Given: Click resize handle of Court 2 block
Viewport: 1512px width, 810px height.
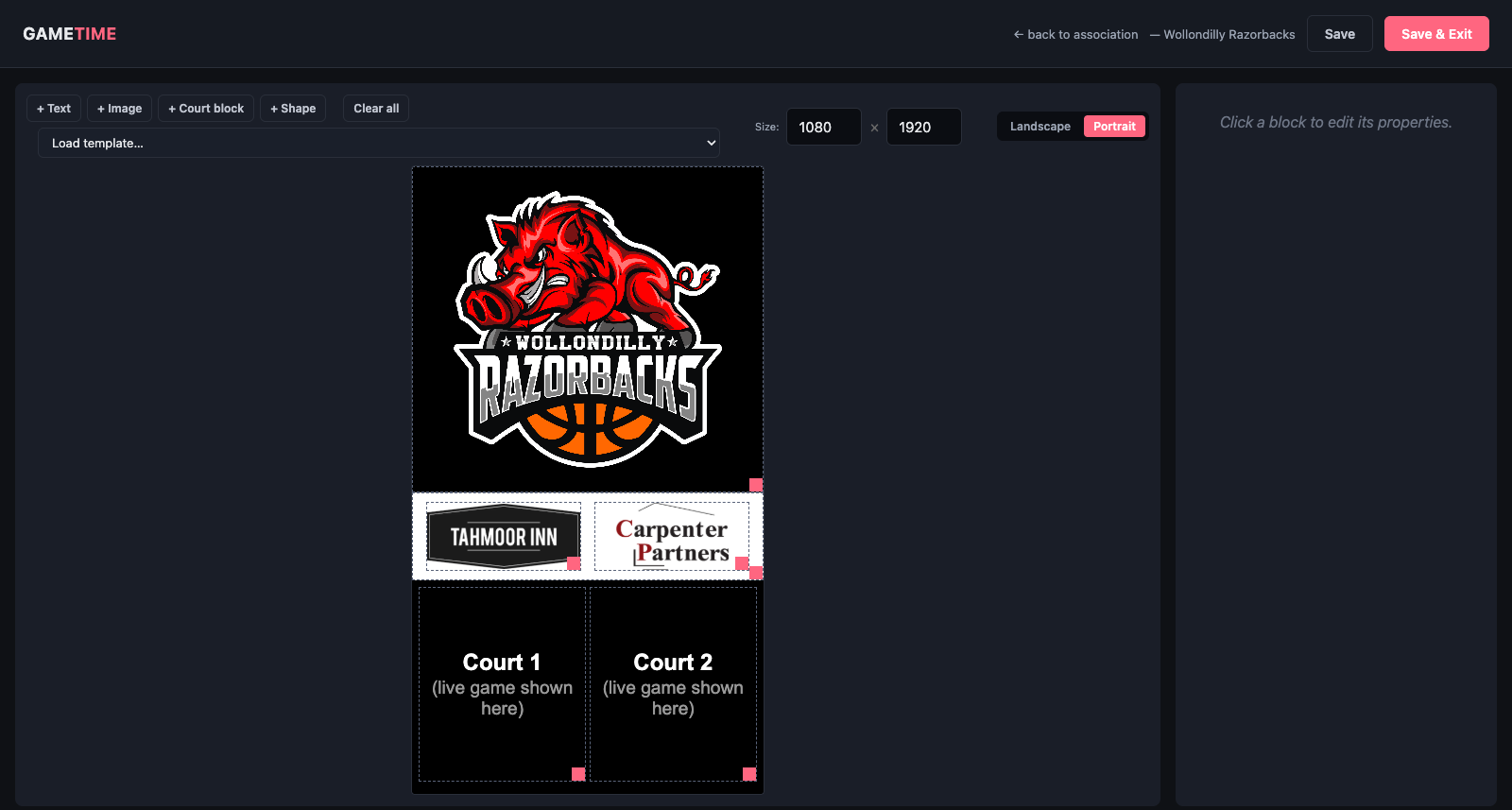Looking at the screenshot, I should click(x=749, y=774).
